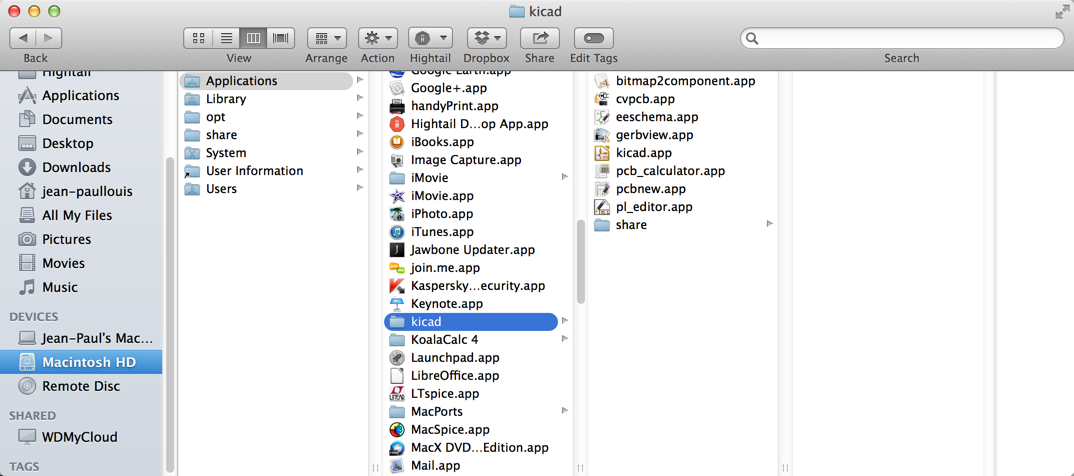This screenshot has height=476, width=1074.
Task: Open the Dropbox toolbar menu
Action: coord(487,38)
